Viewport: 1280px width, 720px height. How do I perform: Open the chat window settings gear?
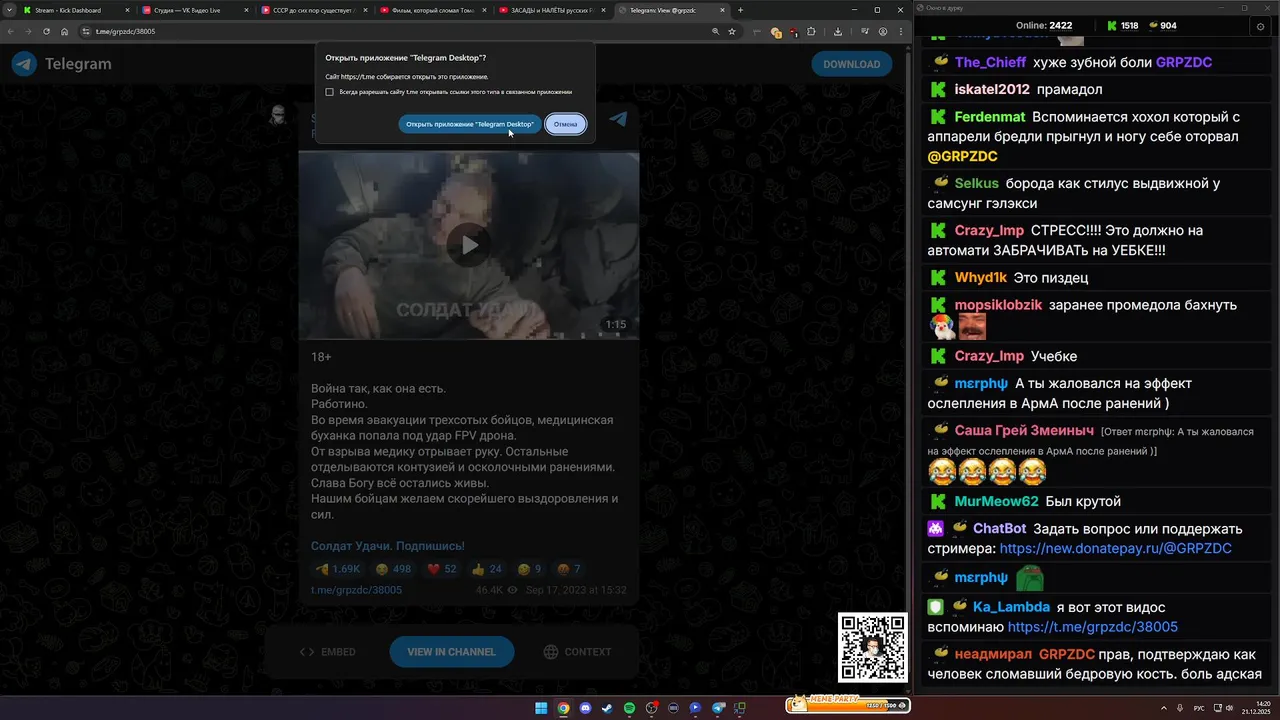pyautogui.click(x=1260, y=26)
